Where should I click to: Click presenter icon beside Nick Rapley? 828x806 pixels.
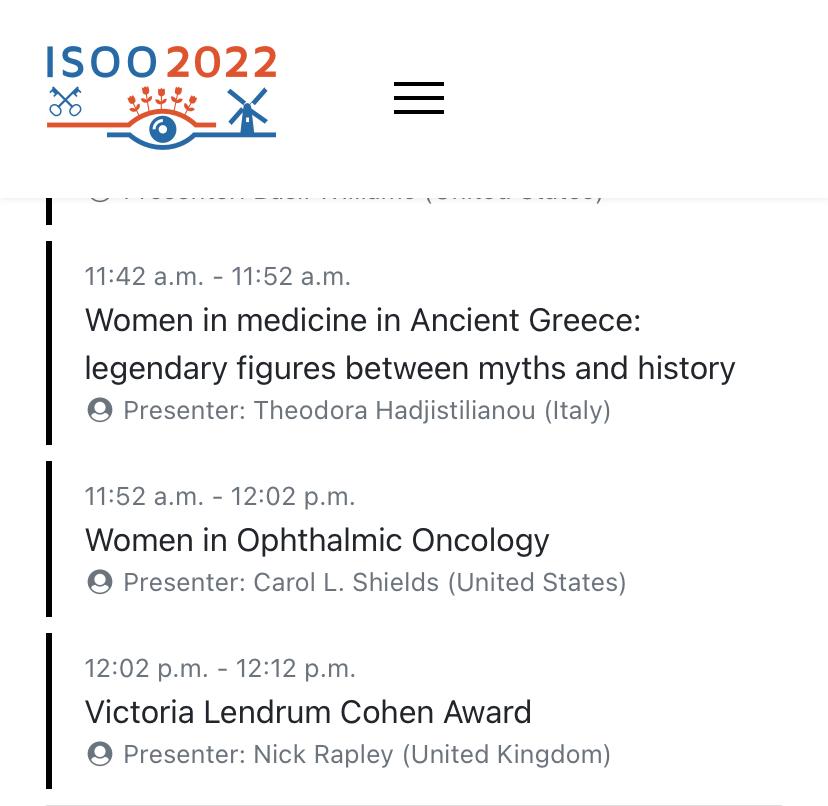point(99,754)
